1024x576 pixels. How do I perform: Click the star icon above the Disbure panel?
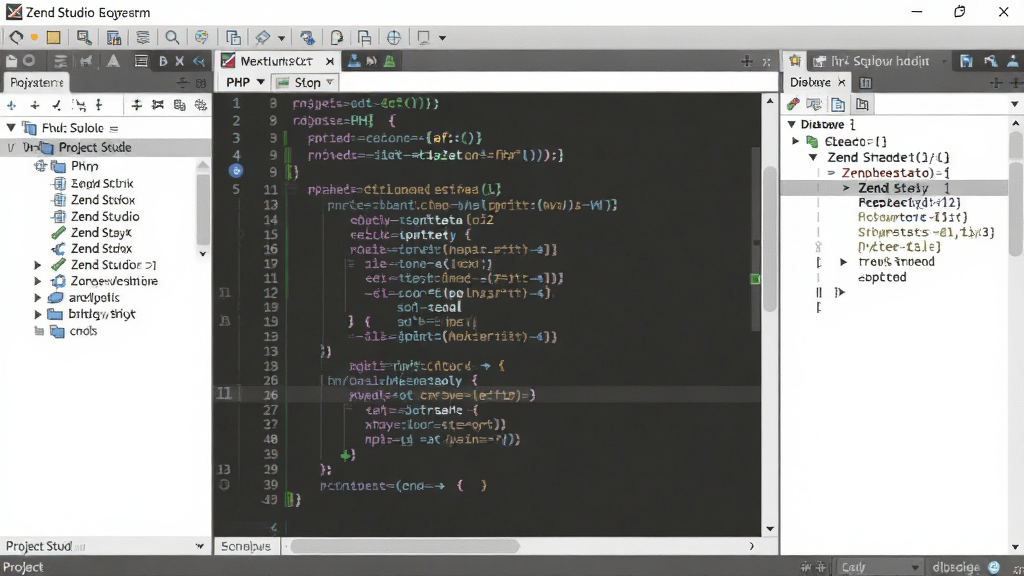pyautogui.click(x=795, y=61)
